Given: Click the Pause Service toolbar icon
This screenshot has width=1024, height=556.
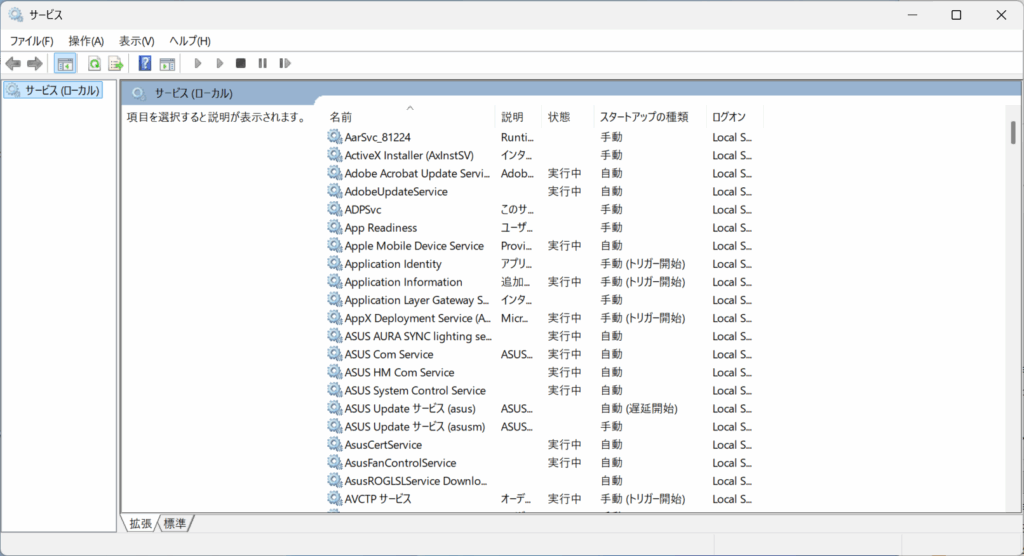Looking at the screenshot, I should 262,63.
